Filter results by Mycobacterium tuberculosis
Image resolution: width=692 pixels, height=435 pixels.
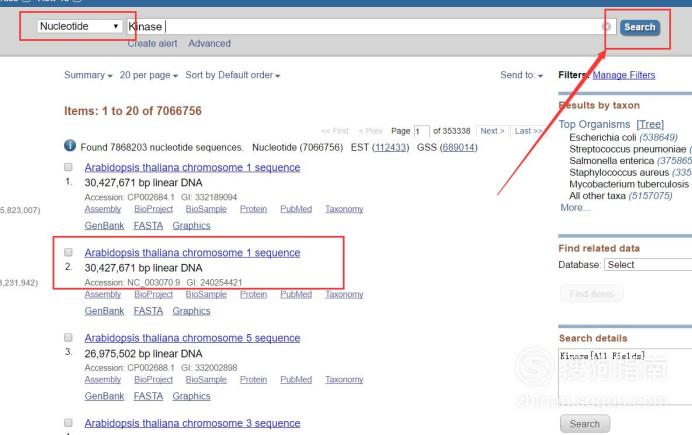click(x=628, y=184)
